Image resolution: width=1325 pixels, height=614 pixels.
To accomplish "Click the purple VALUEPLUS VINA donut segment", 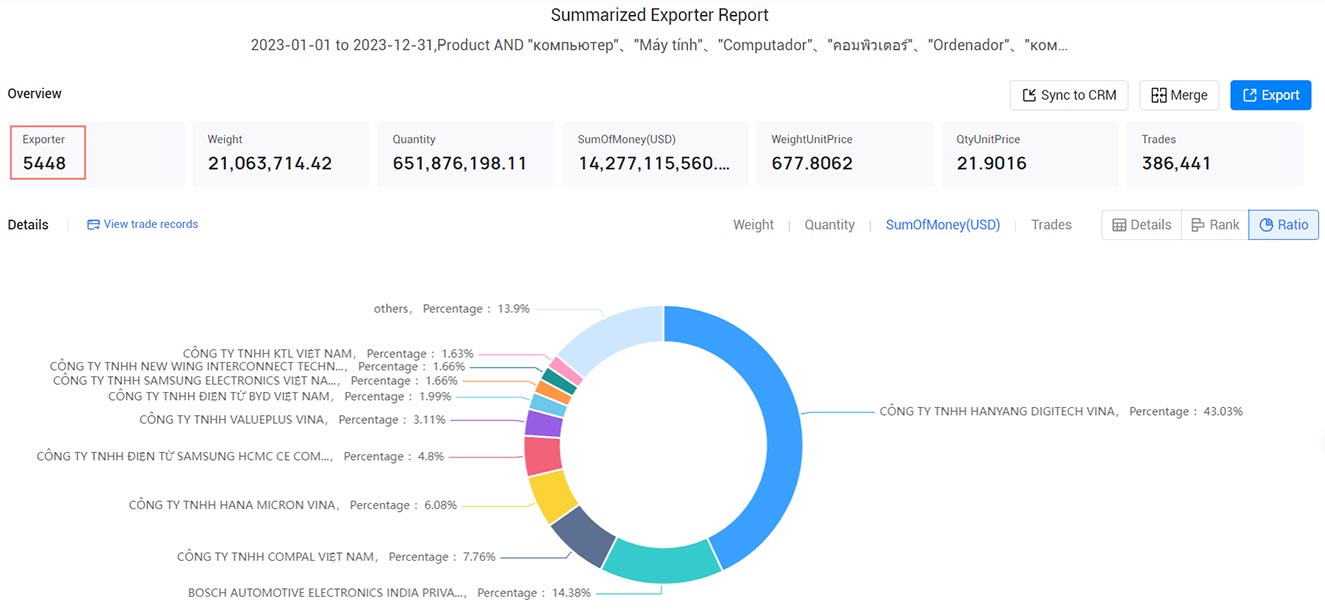I will tap(544, 424).
